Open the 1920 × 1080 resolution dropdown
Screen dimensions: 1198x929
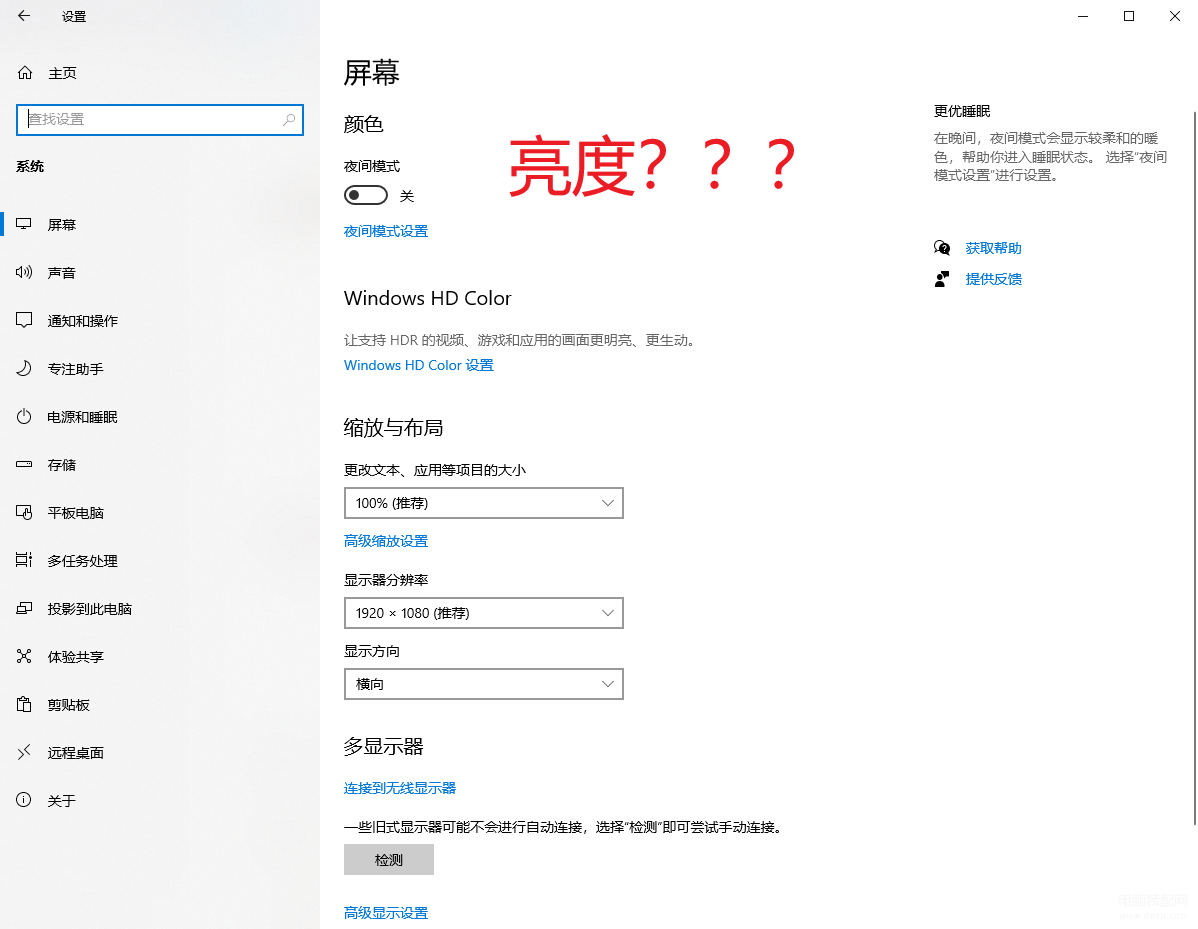[x=484, y=613]
